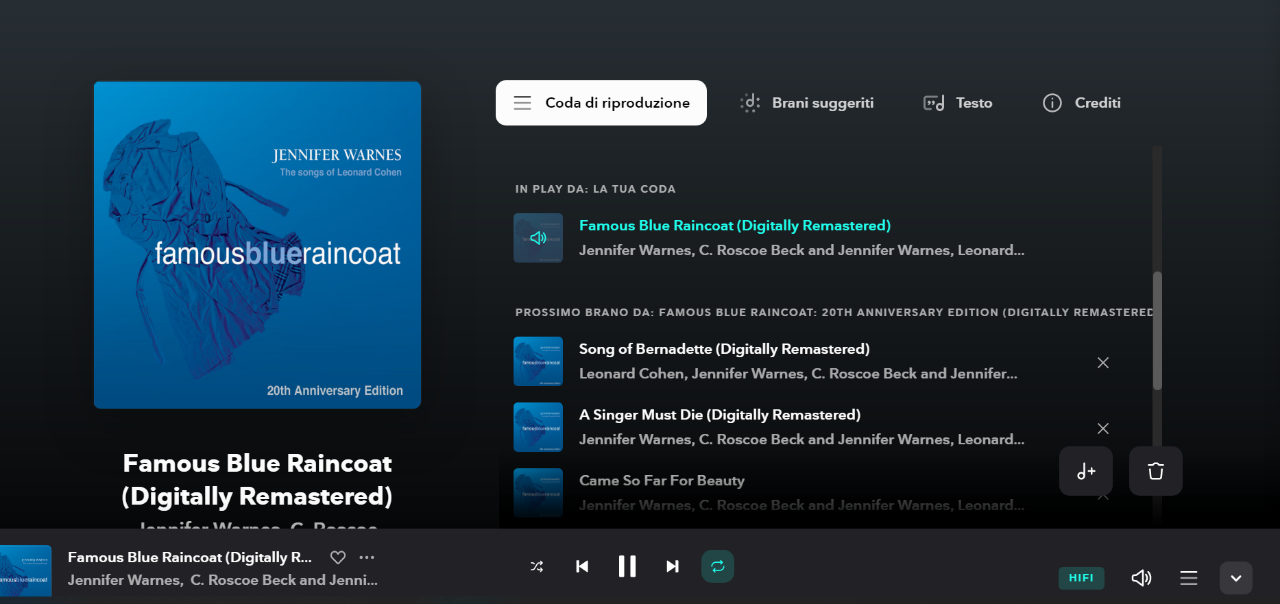Click the A Singer Must Die thumbnail
This screenshot has height=604, width=1280.
click(x=538, y=427)
